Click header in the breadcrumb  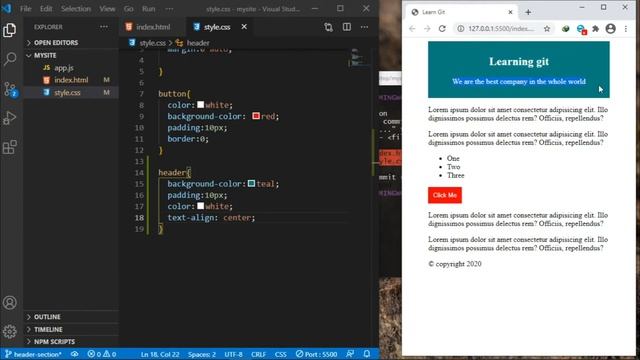click(198, 43)
